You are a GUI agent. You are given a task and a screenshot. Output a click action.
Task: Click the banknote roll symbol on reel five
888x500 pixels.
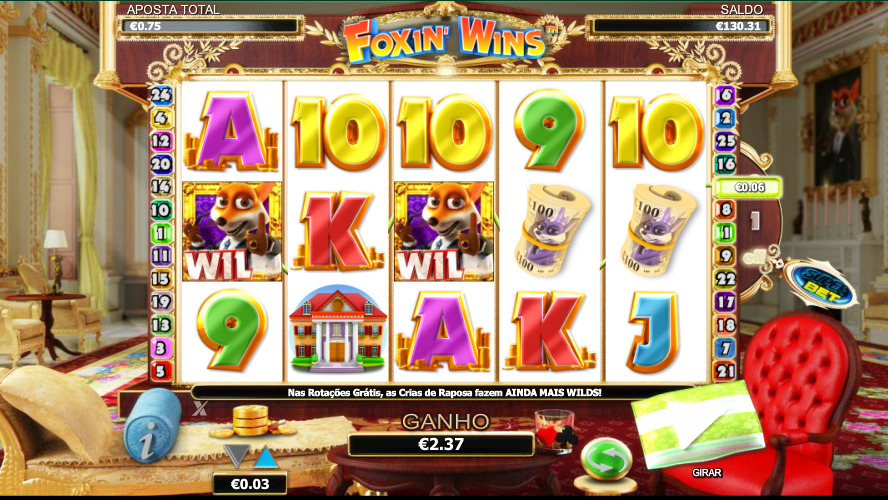point(656,230)
